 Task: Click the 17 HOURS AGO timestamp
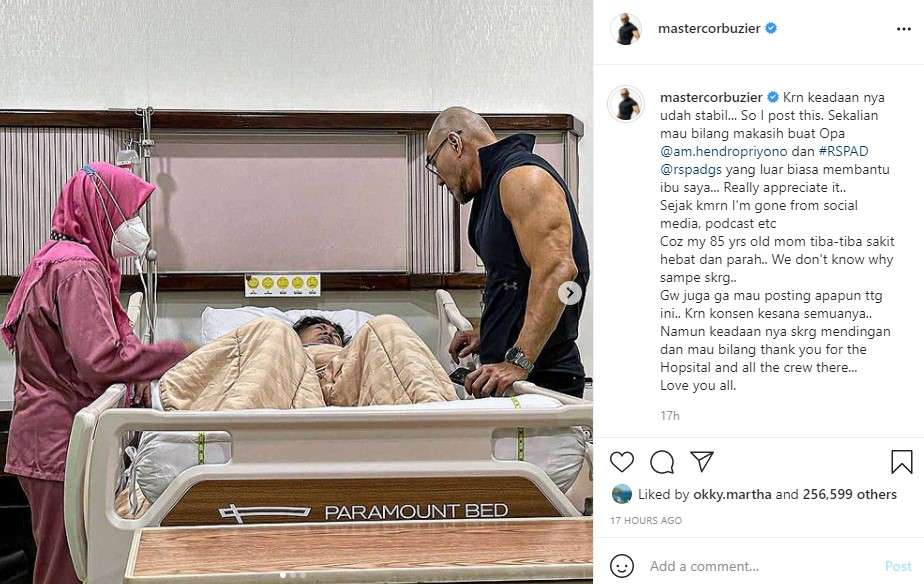coord(646,520)
